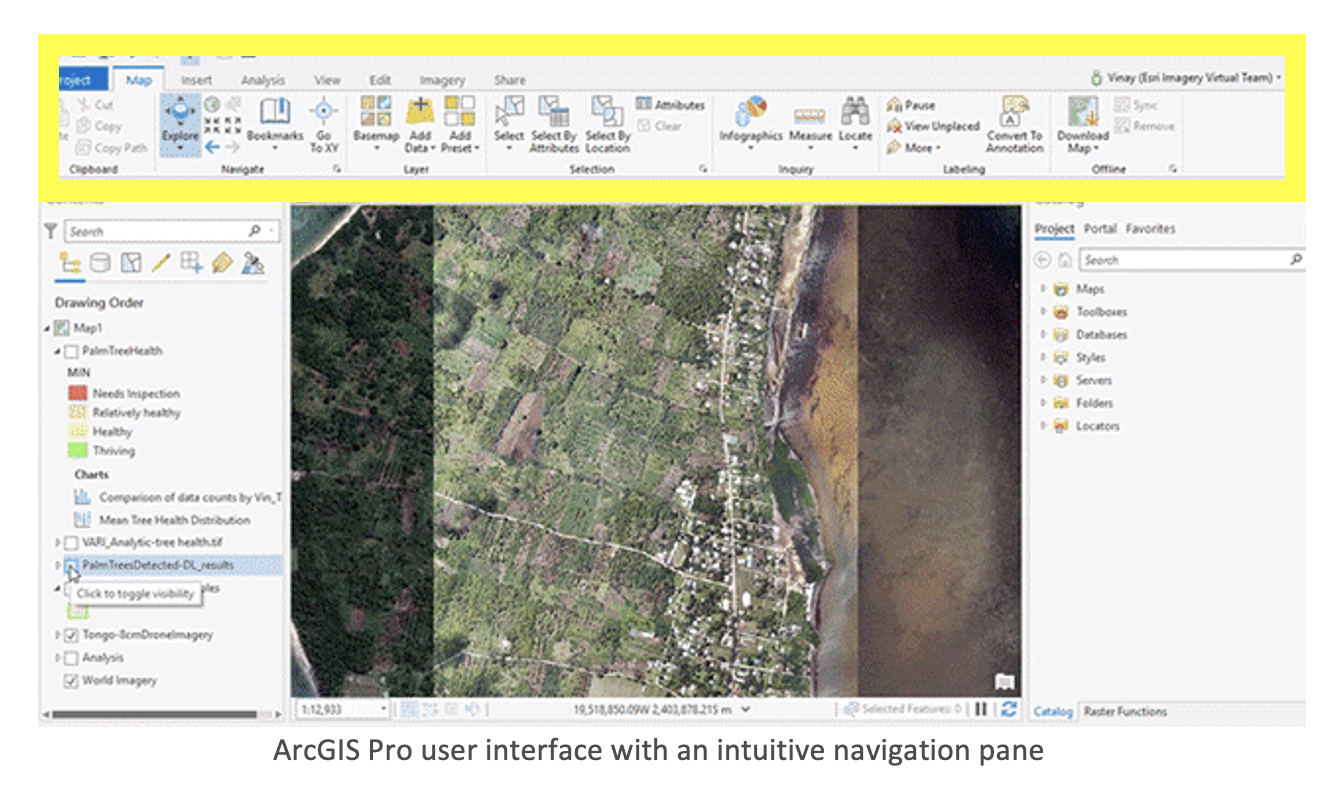Collapse the PalmTreeHealth layer legend
This screenshot has width=1340, height=786.
pos(58,351)
